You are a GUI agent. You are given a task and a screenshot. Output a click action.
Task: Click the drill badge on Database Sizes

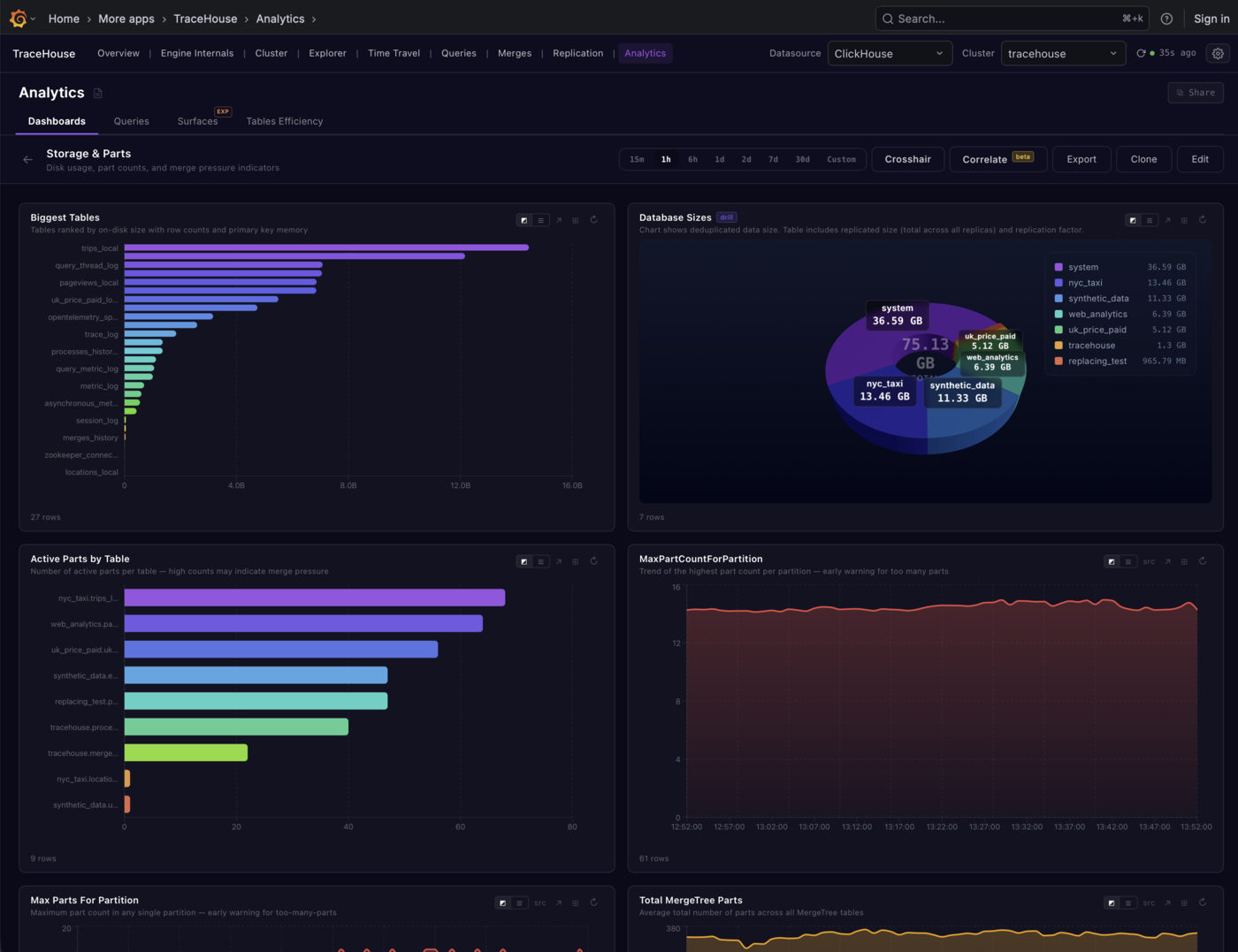[x=727, y=217]
